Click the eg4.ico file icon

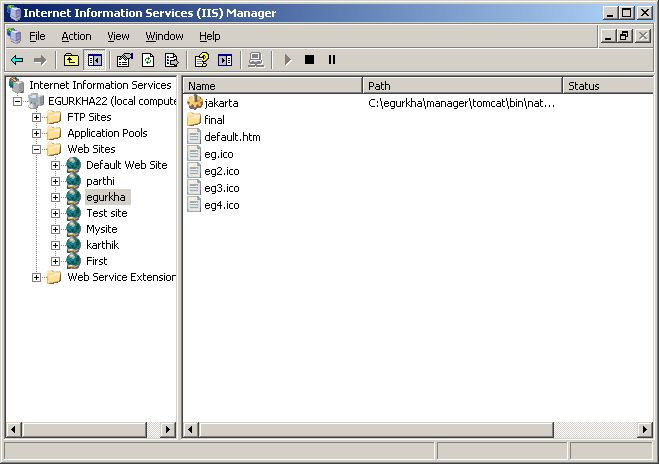click(194, 205)
